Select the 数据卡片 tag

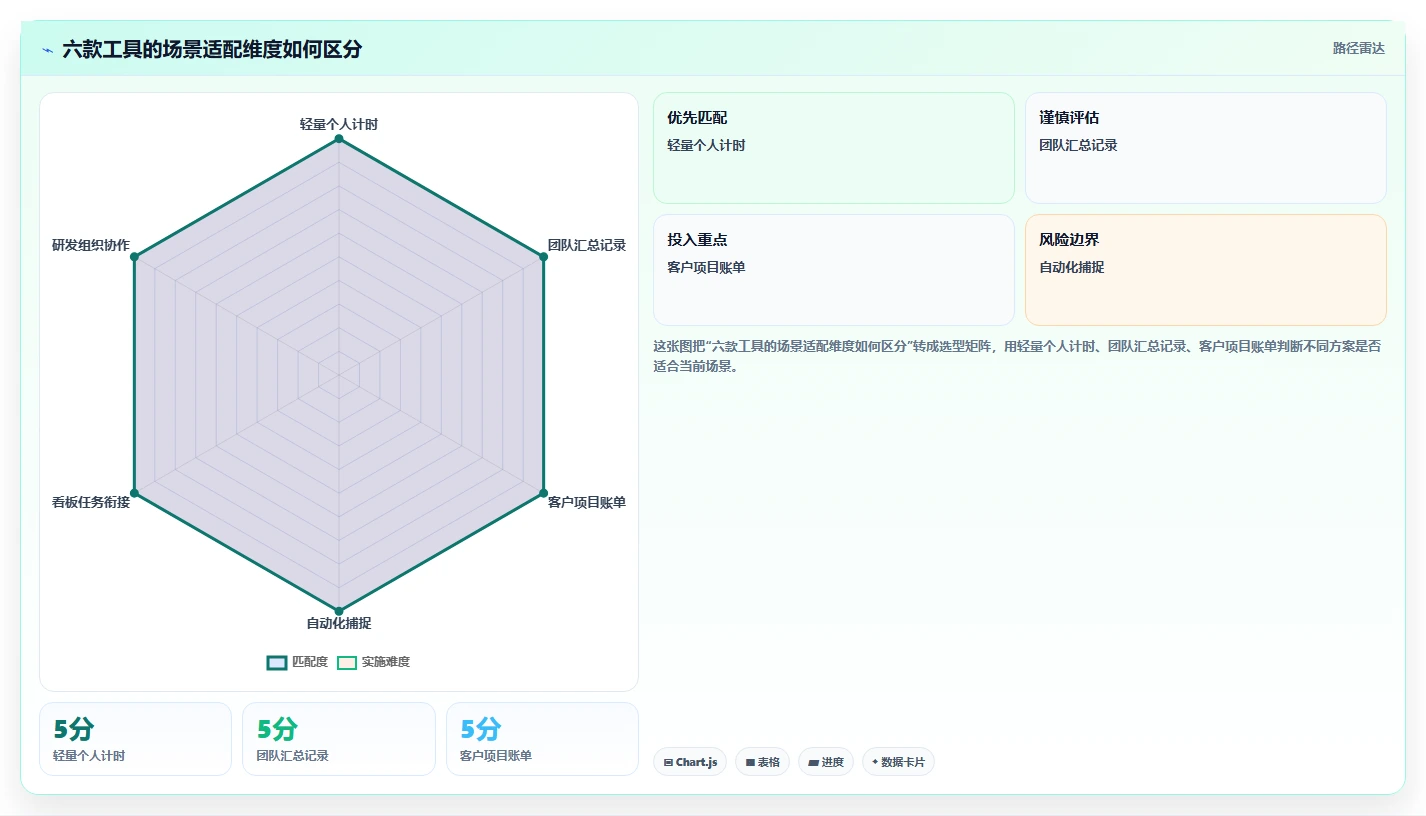[898, 762]
